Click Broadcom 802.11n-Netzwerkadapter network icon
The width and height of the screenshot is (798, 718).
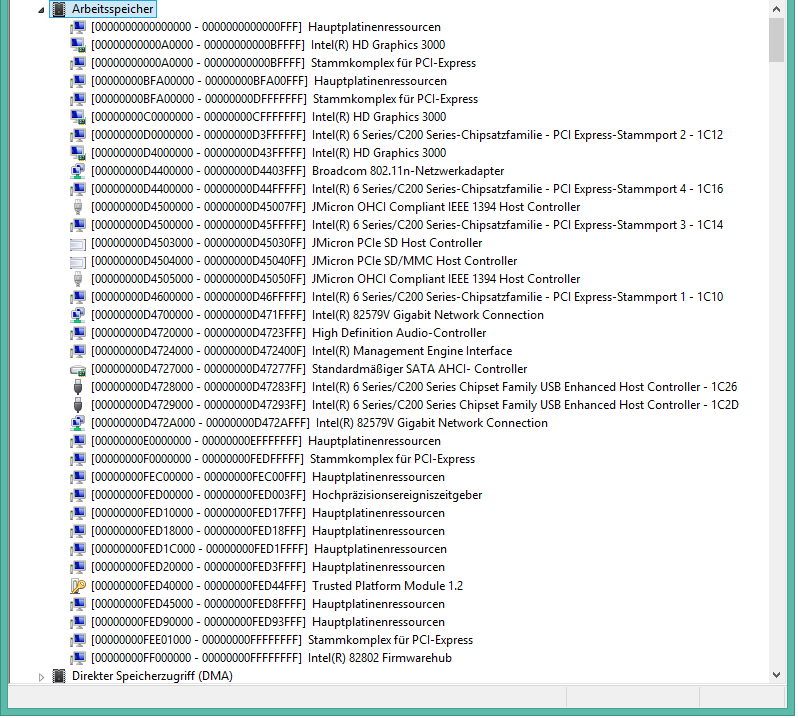(x=78, y=171)
